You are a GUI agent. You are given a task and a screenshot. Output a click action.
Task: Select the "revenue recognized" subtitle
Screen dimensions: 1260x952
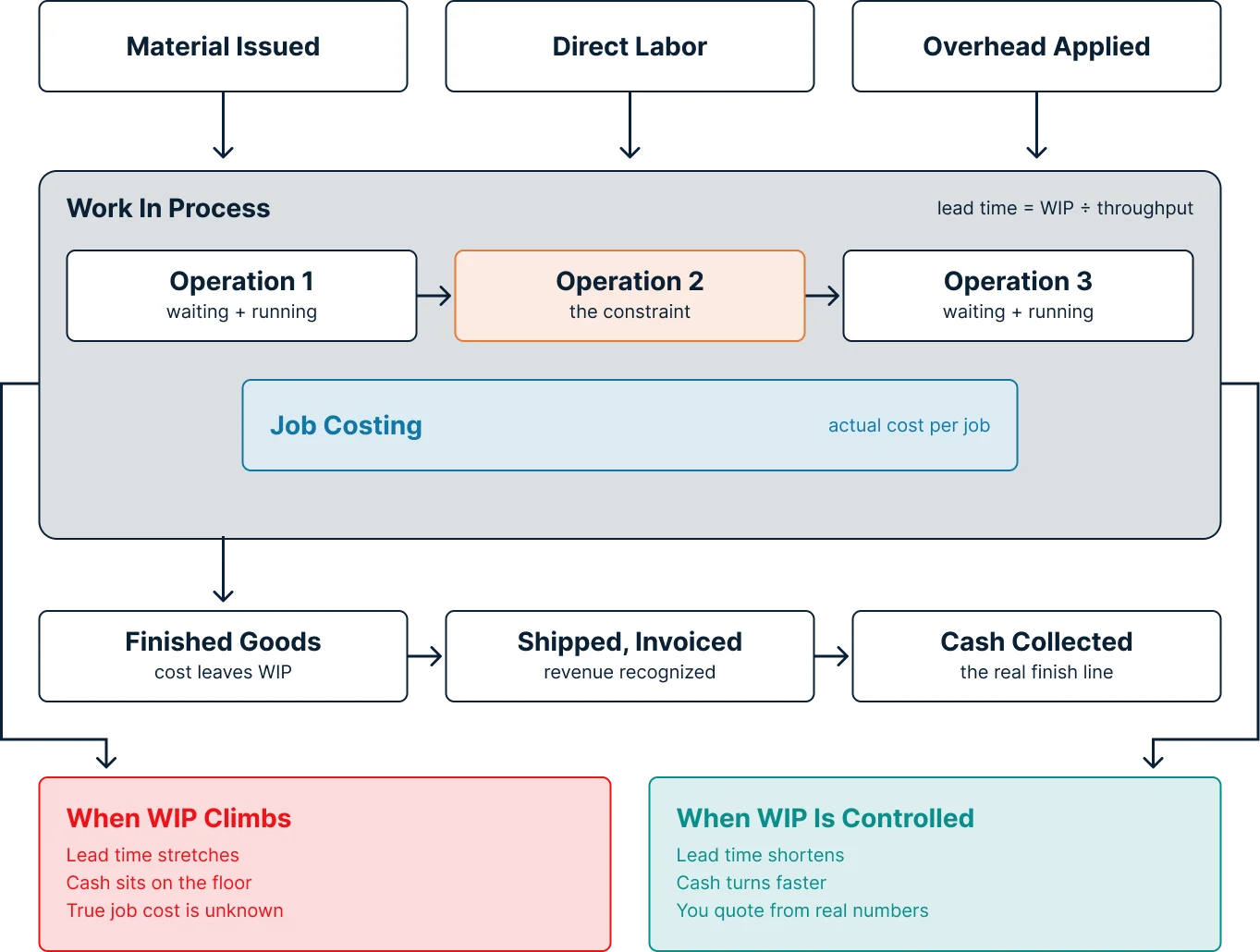[x=630, y=672]
